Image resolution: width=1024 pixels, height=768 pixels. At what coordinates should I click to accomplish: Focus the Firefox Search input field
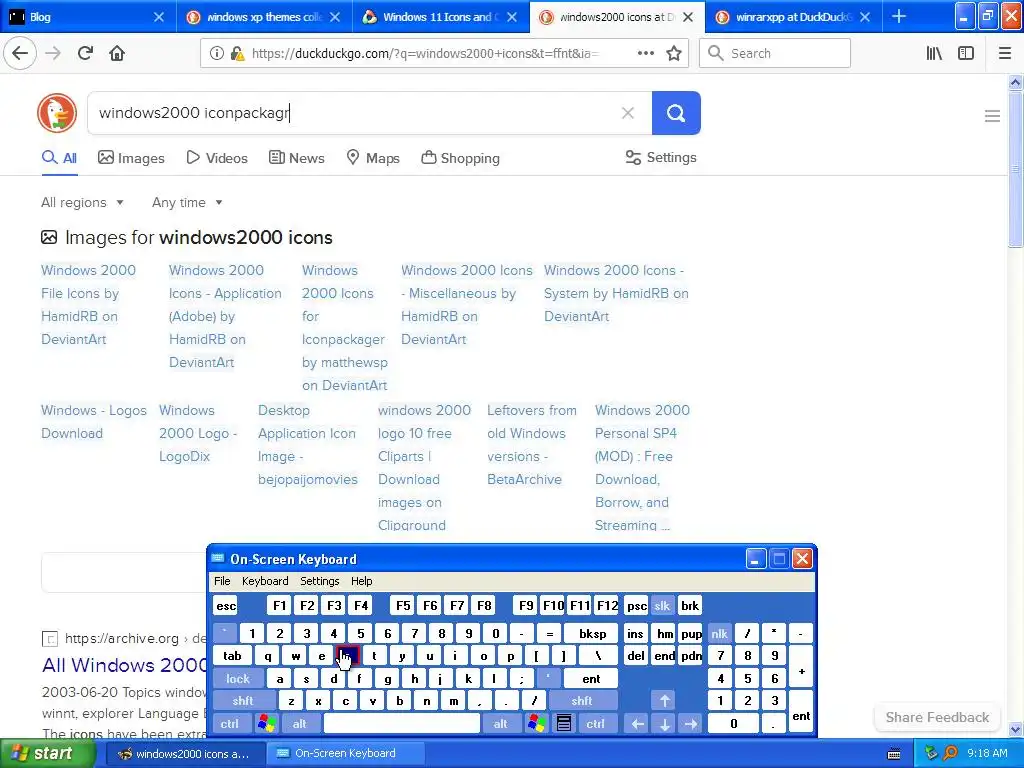[x=775, y=53]
